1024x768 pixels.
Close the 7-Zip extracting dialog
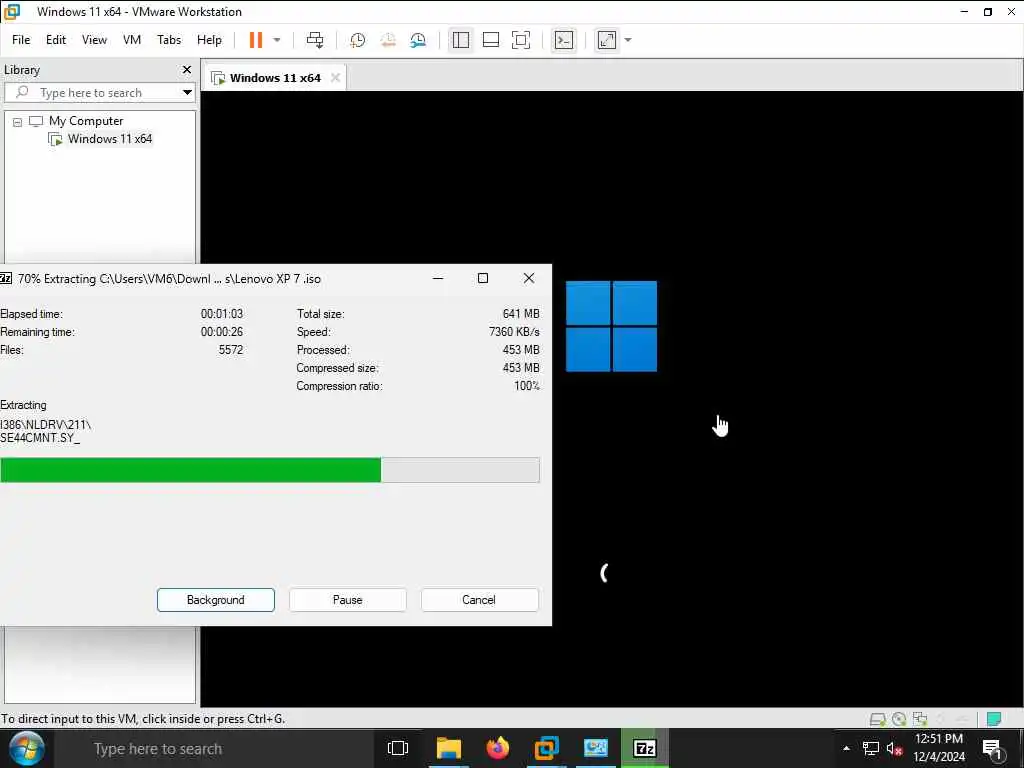[529, 278]
